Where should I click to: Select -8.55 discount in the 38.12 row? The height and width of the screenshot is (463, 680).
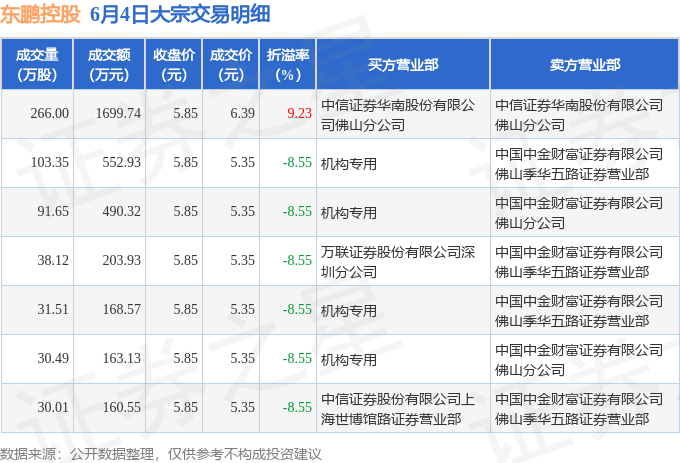tap(297, 260)
